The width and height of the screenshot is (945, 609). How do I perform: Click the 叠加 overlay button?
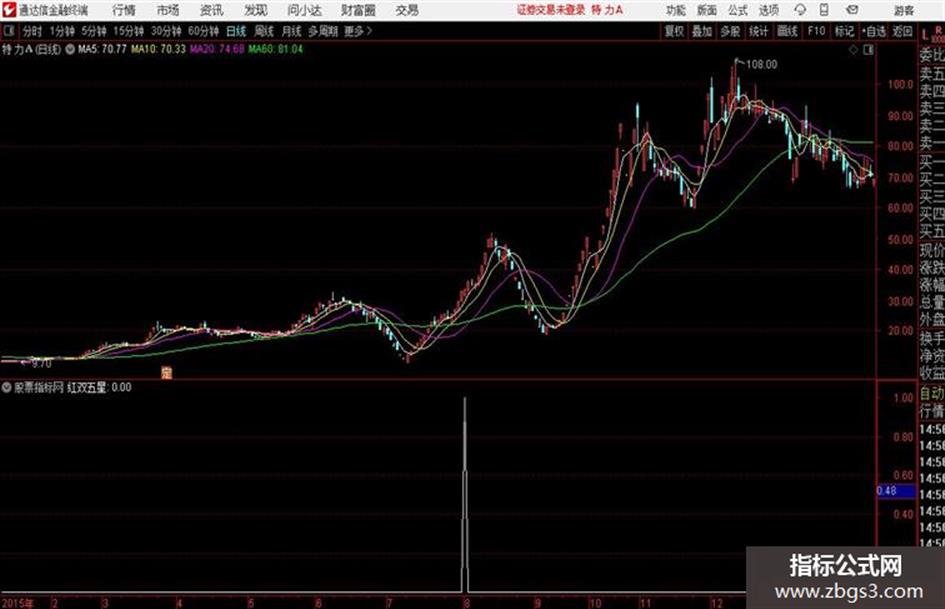point(702,31)
